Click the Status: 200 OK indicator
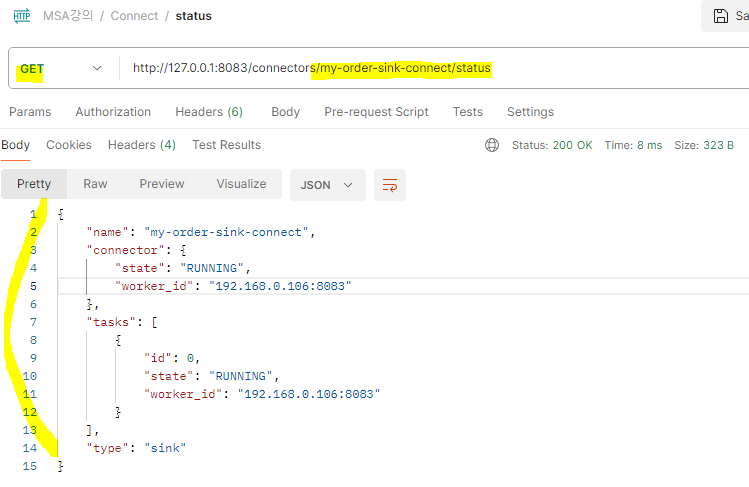 (552, 145)
